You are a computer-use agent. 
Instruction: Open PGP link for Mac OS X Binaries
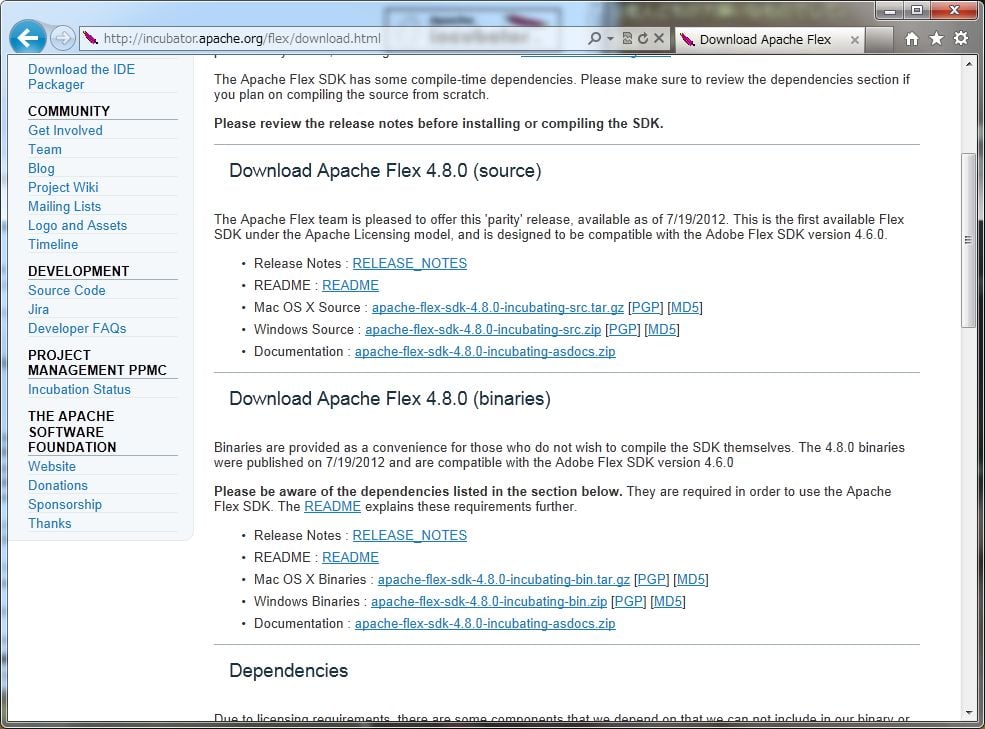point(652,579)
